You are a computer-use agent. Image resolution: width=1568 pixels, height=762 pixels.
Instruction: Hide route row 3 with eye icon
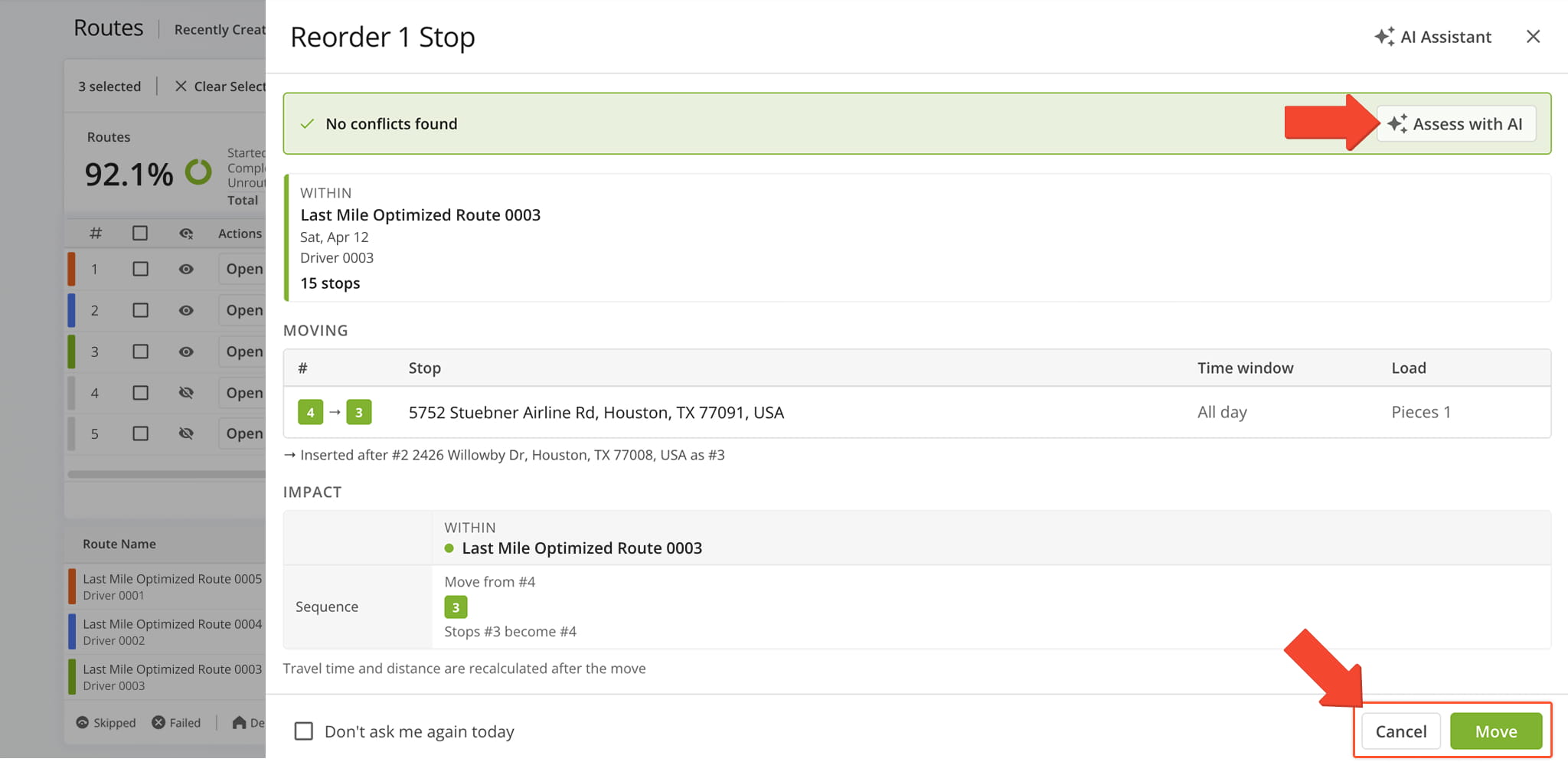[186, 352]
